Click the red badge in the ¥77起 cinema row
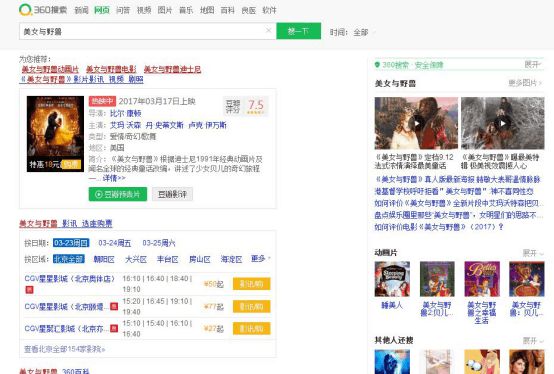 [x=114, y=306]
